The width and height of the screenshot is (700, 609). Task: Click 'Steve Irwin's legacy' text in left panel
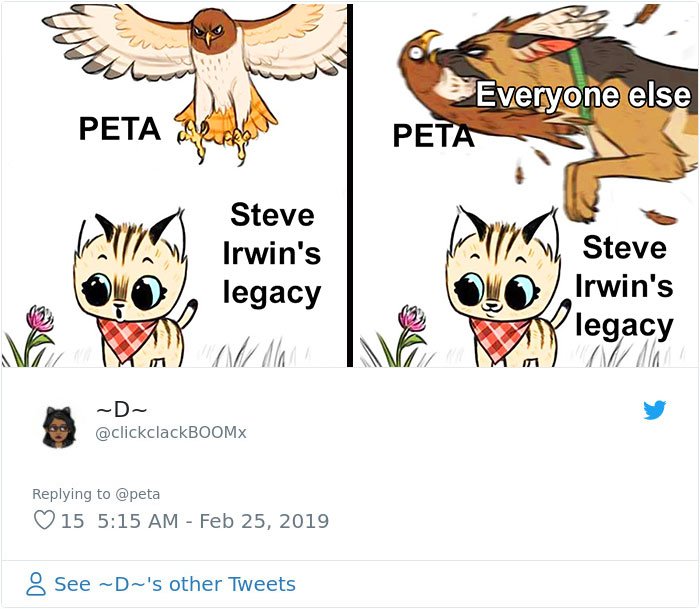click(x=272, y=254)
